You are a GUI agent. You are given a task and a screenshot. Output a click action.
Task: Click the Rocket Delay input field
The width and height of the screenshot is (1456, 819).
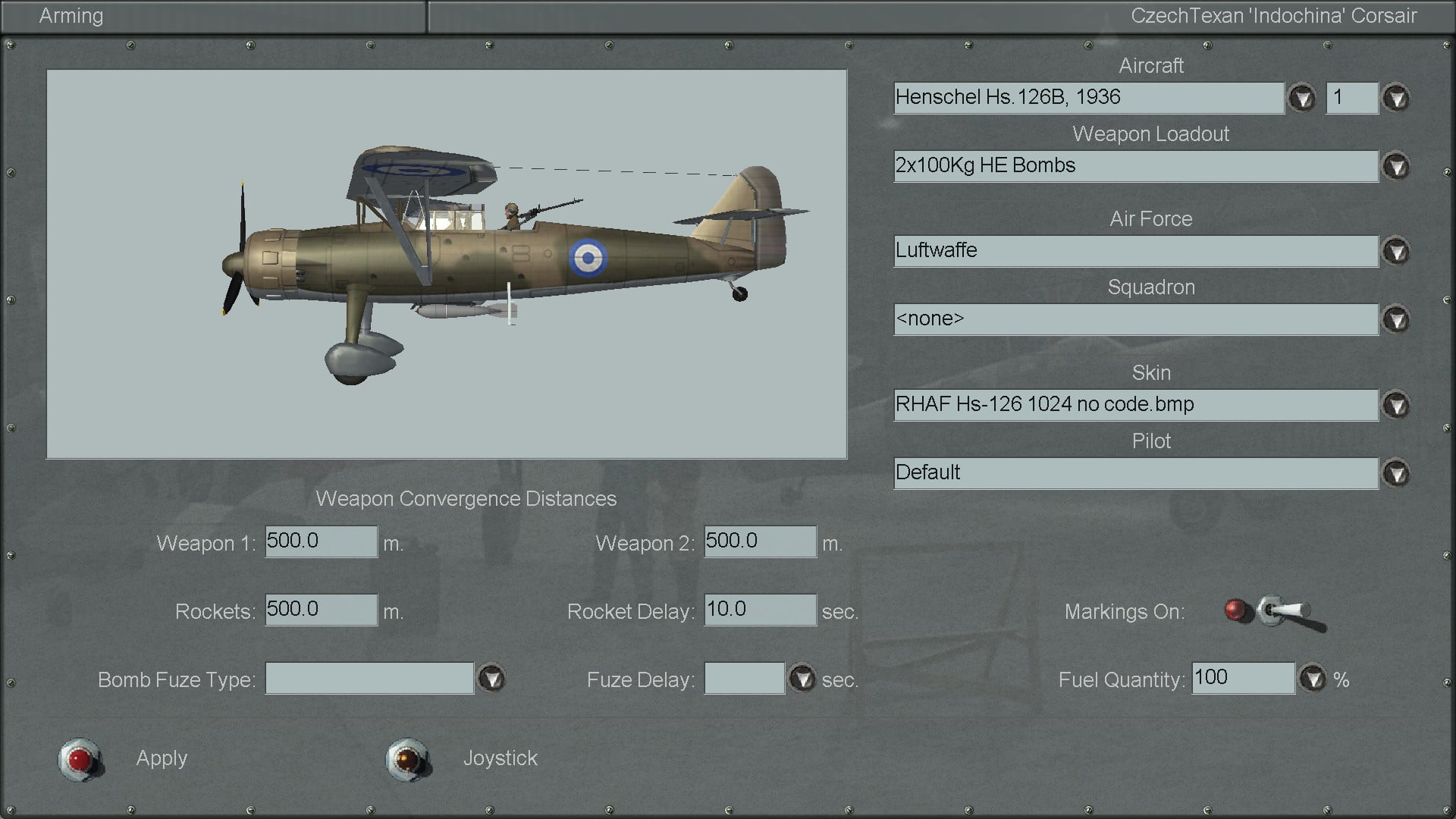point(760,610)
